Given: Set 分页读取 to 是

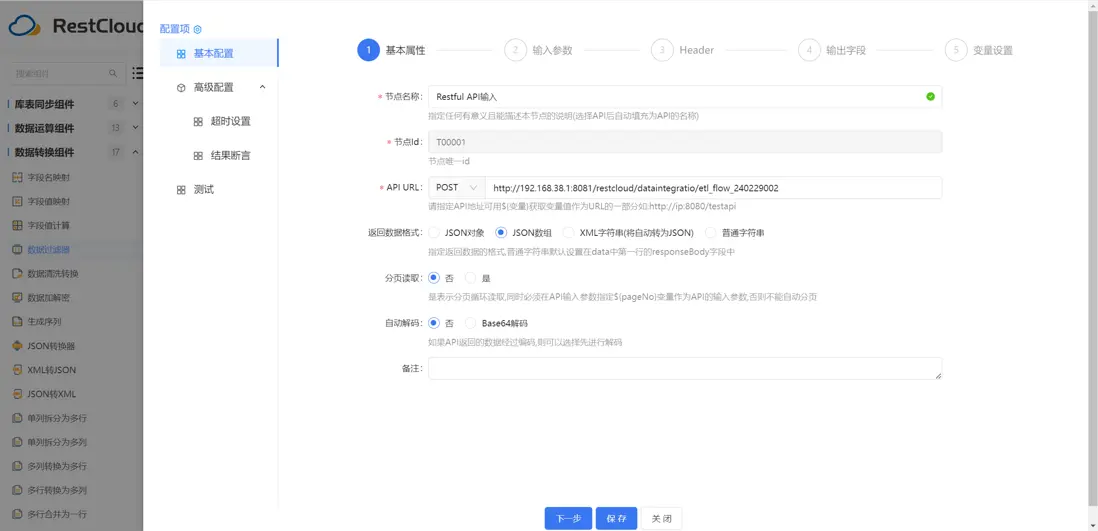Looking at the screenshot, I should tap(471, 278).
